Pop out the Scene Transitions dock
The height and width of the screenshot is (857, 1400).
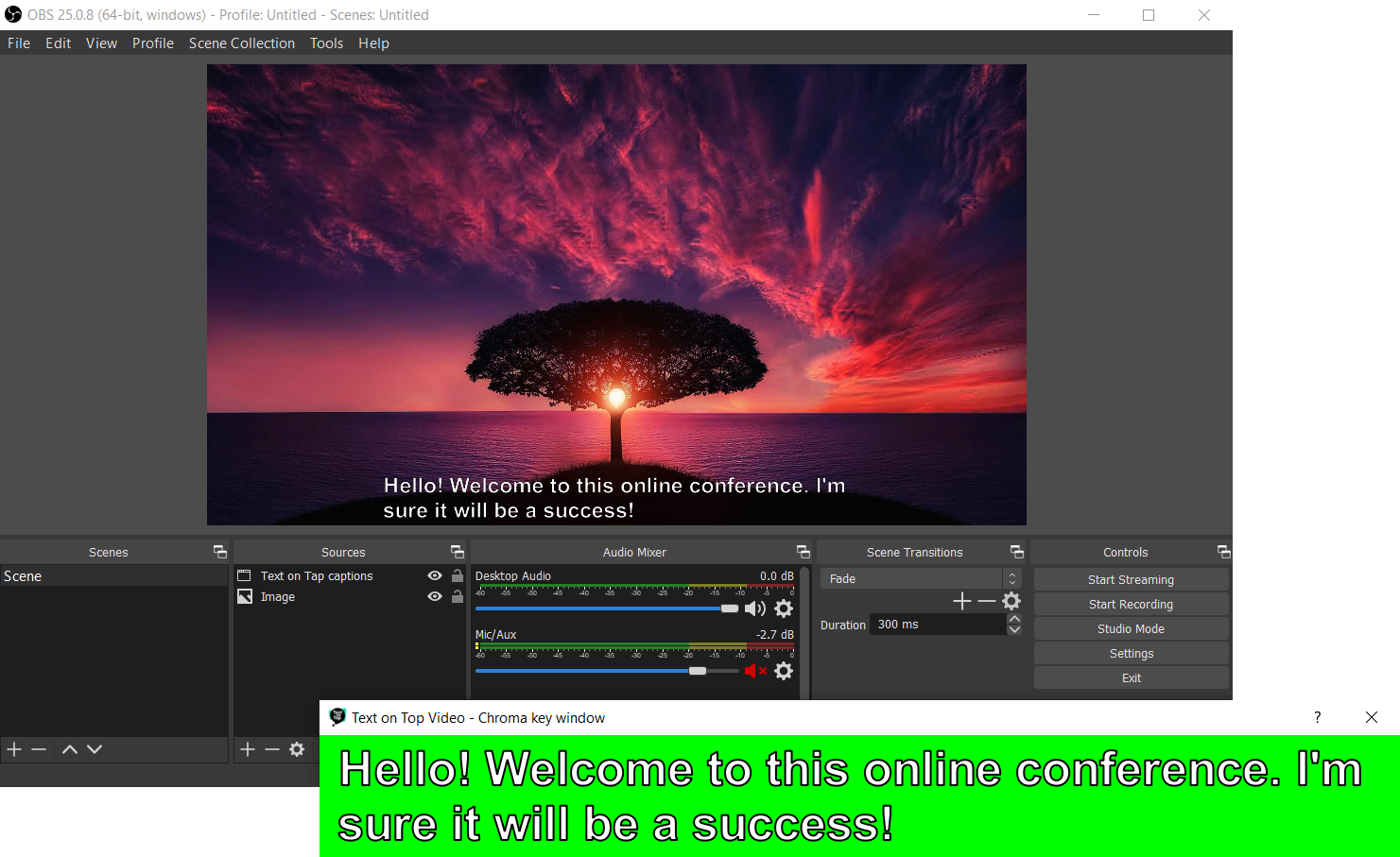pyautogui.click(x=1017, y=552)
